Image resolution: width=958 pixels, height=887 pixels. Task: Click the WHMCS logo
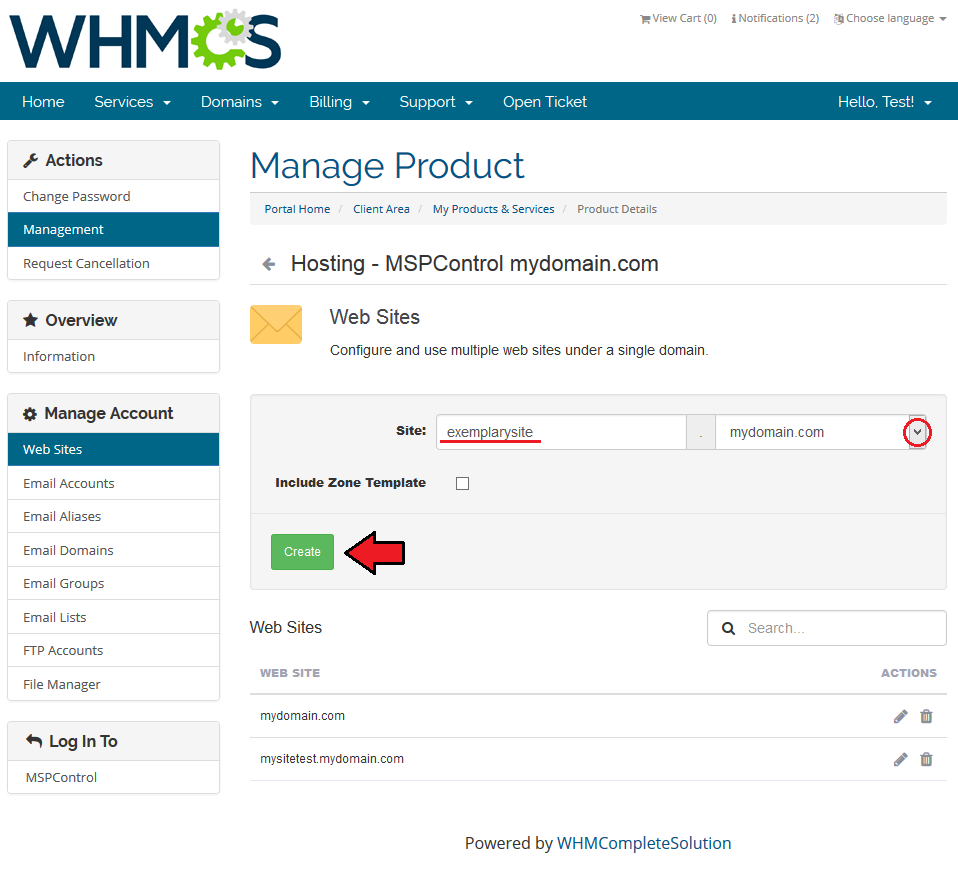[x=145, y=40]
